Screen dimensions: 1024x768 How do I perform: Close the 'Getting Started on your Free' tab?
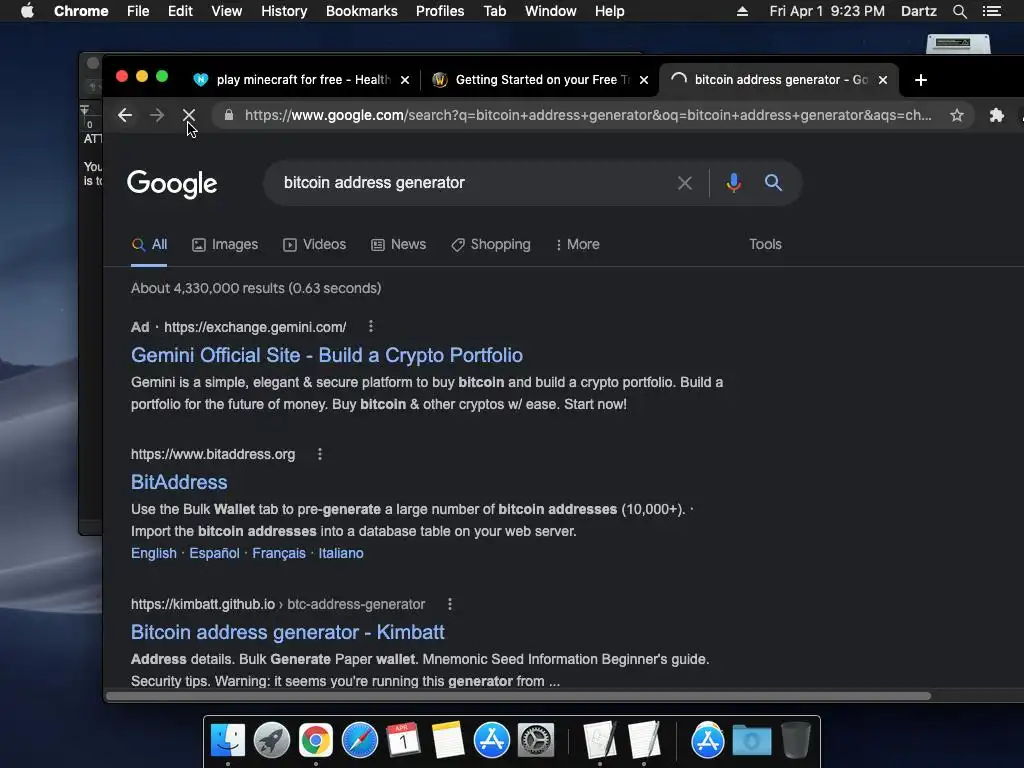pos(644,80)
